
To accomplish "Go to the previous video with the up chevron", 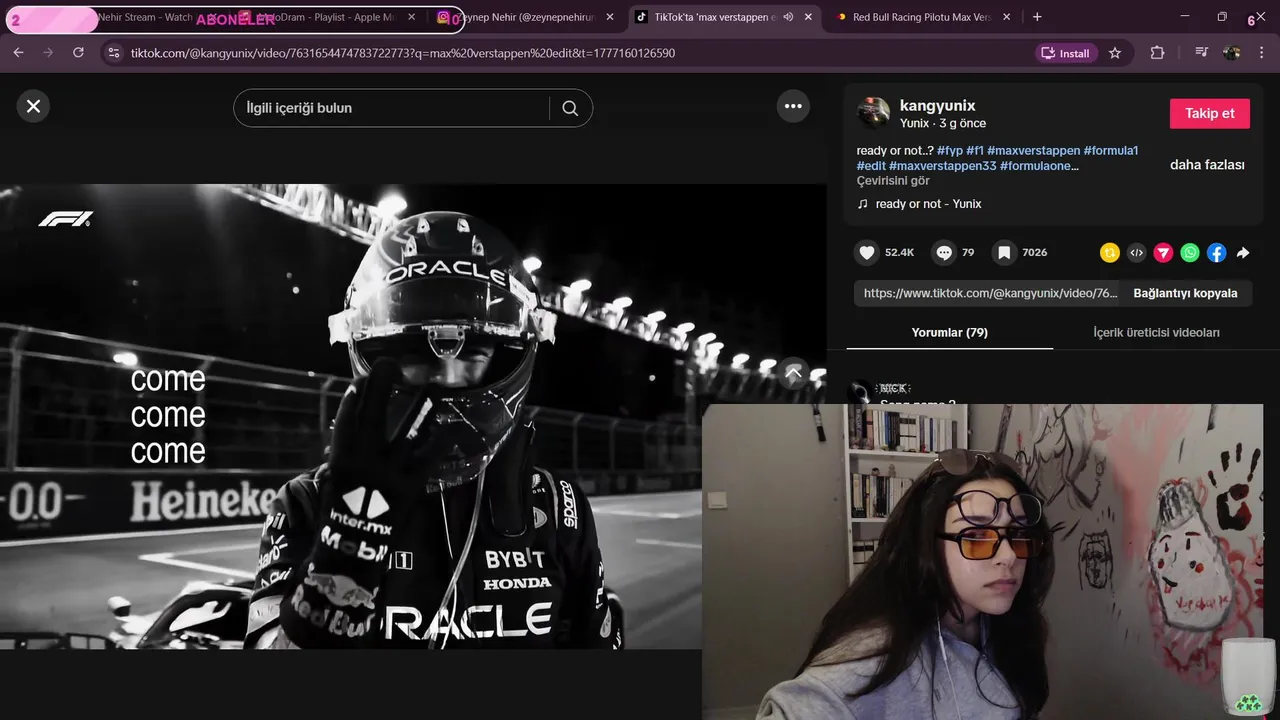I will click(x=793, y=373).
